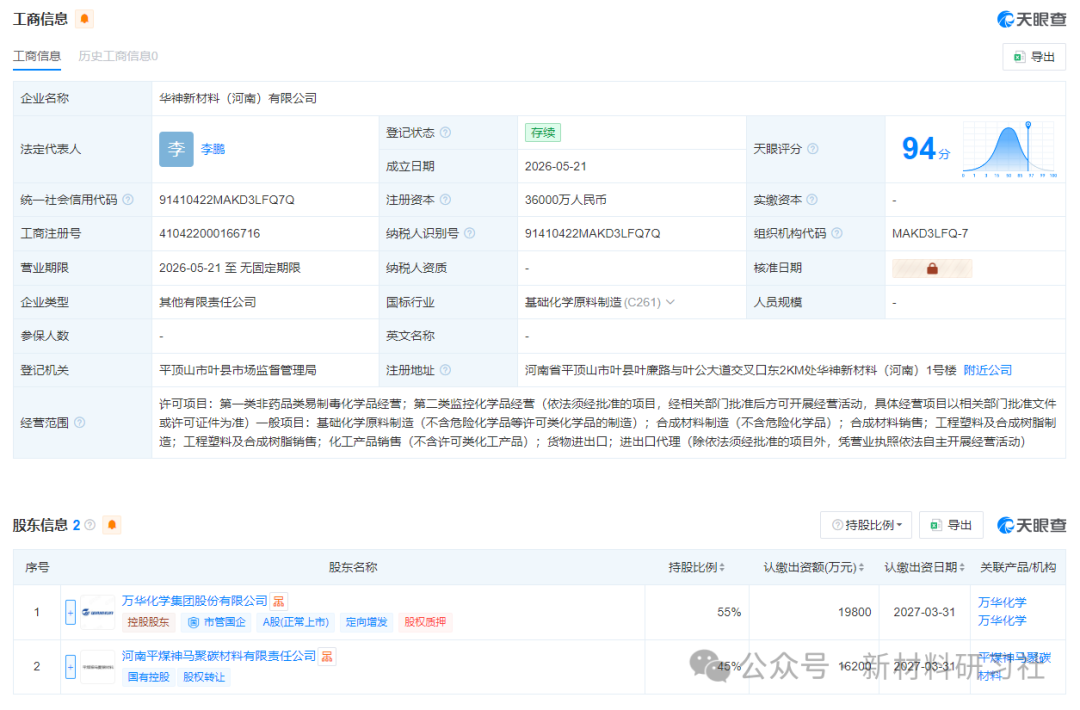Click company name 华神新材料（河南）有限公司

(x=238, y=98)
